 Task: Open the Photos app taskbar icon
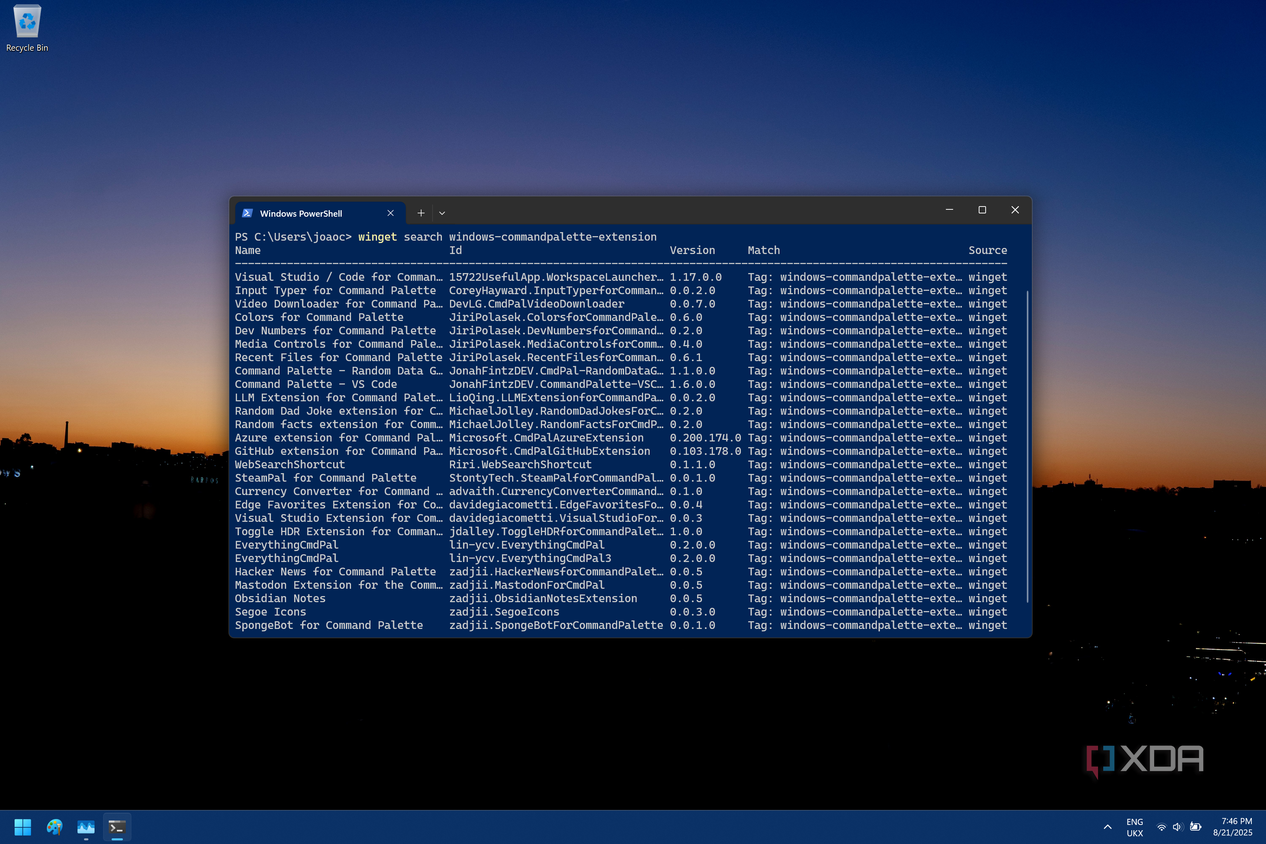point(86,827)
